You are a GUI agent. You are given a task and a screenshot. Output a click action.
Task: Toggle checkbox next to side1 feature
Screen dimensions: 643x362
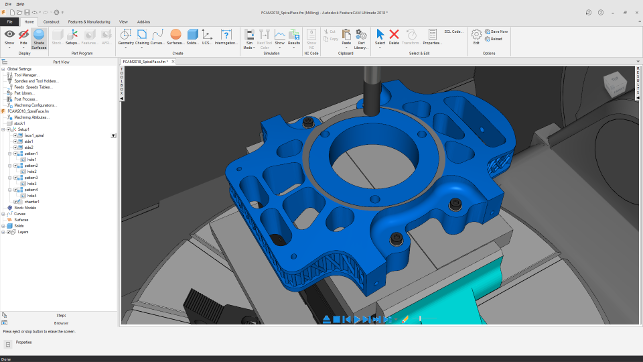(15, 141)
